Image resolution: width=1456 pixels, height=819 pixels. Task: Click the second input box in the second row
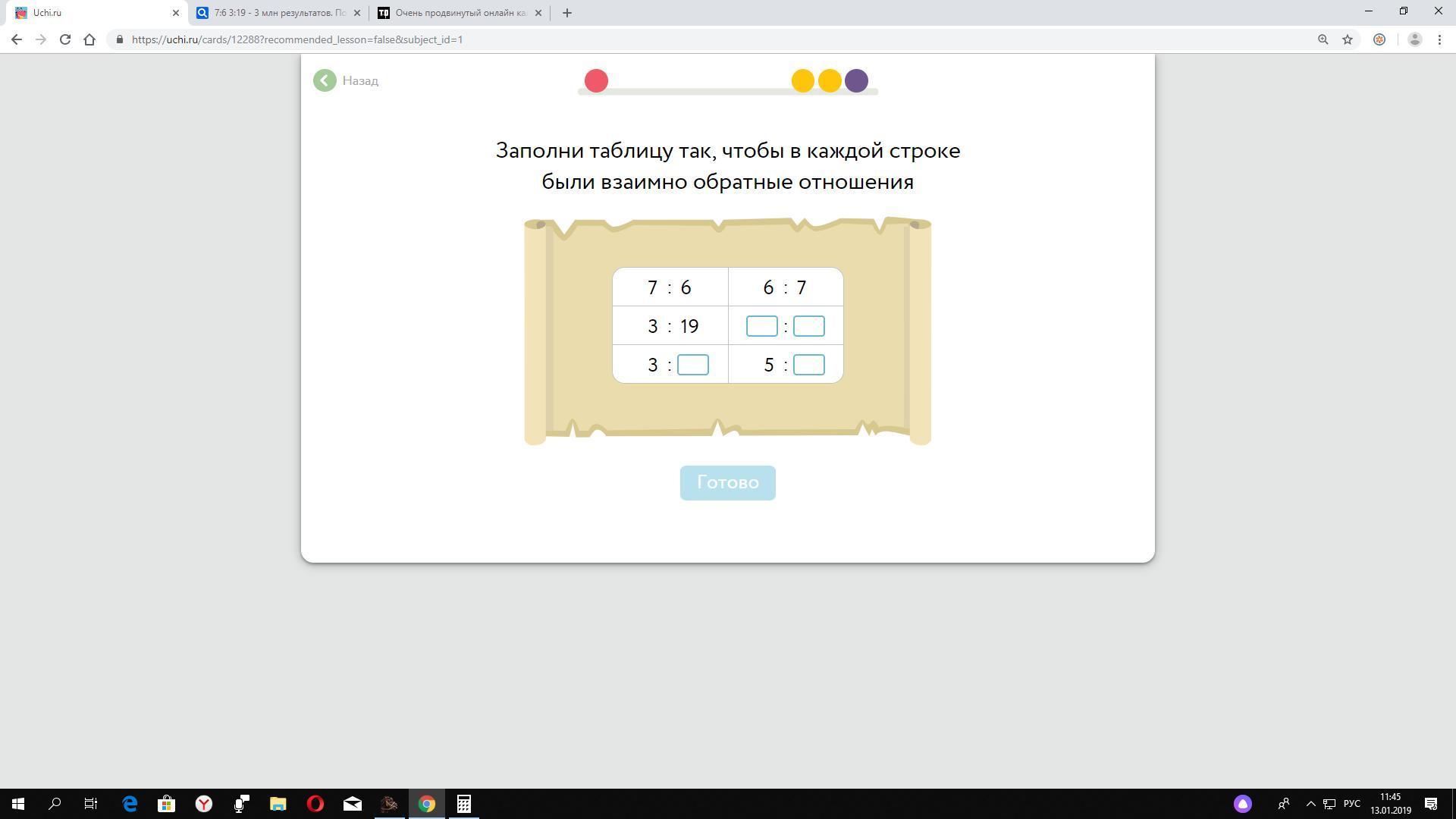[808, 326]
